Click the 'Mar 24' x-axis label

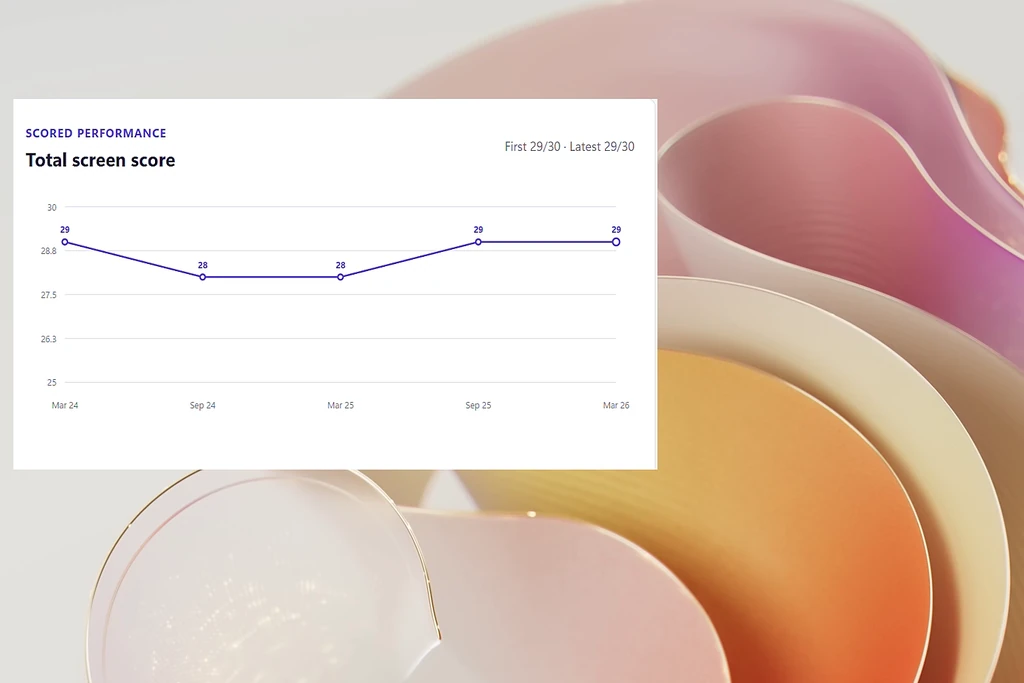(x=65, y=405)
